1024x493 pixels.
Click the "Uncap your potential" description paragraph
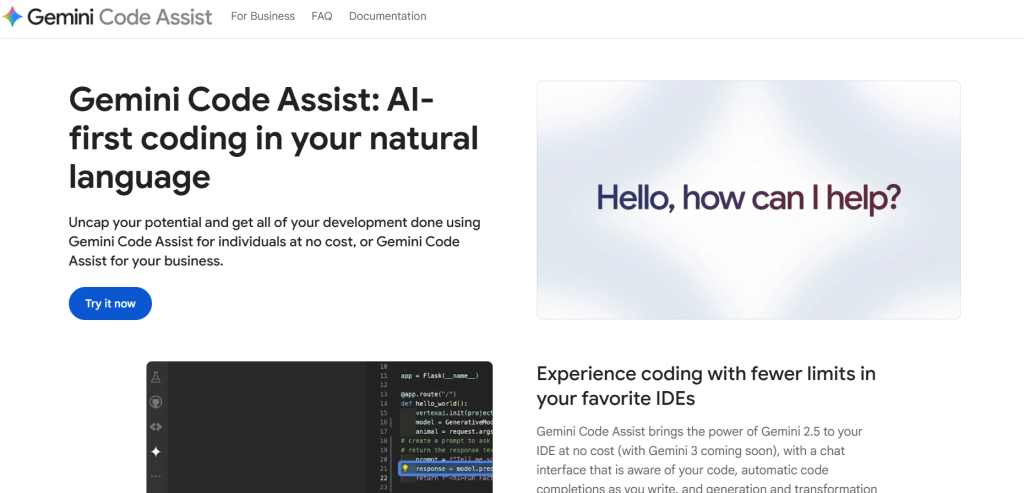point(275,241)
